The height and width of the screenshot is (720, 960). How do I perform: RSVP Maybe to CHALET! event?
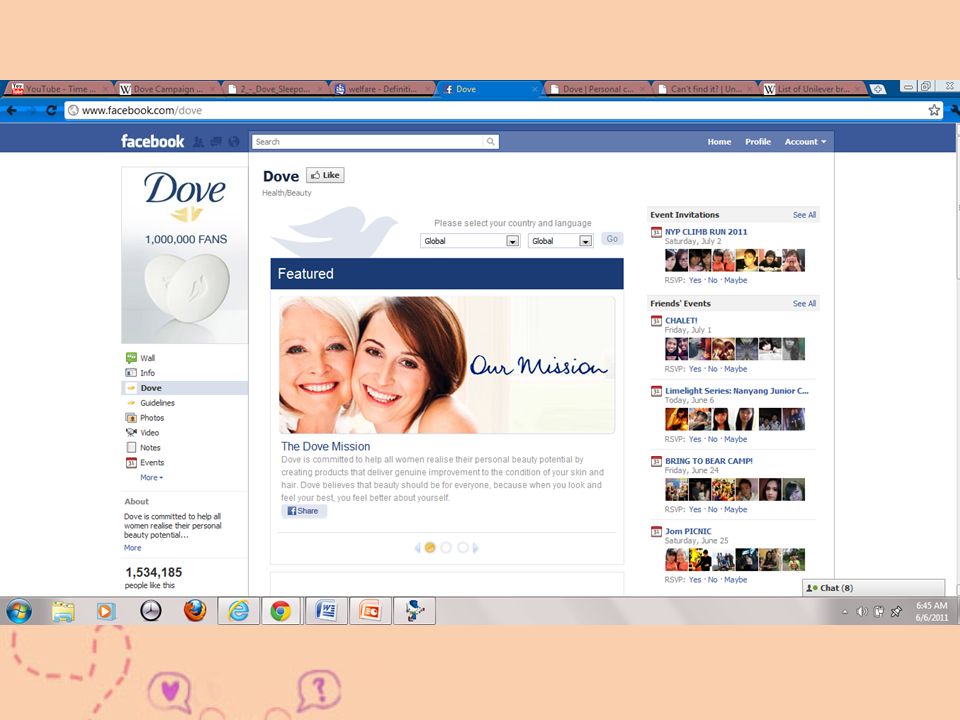coord(735,369)
